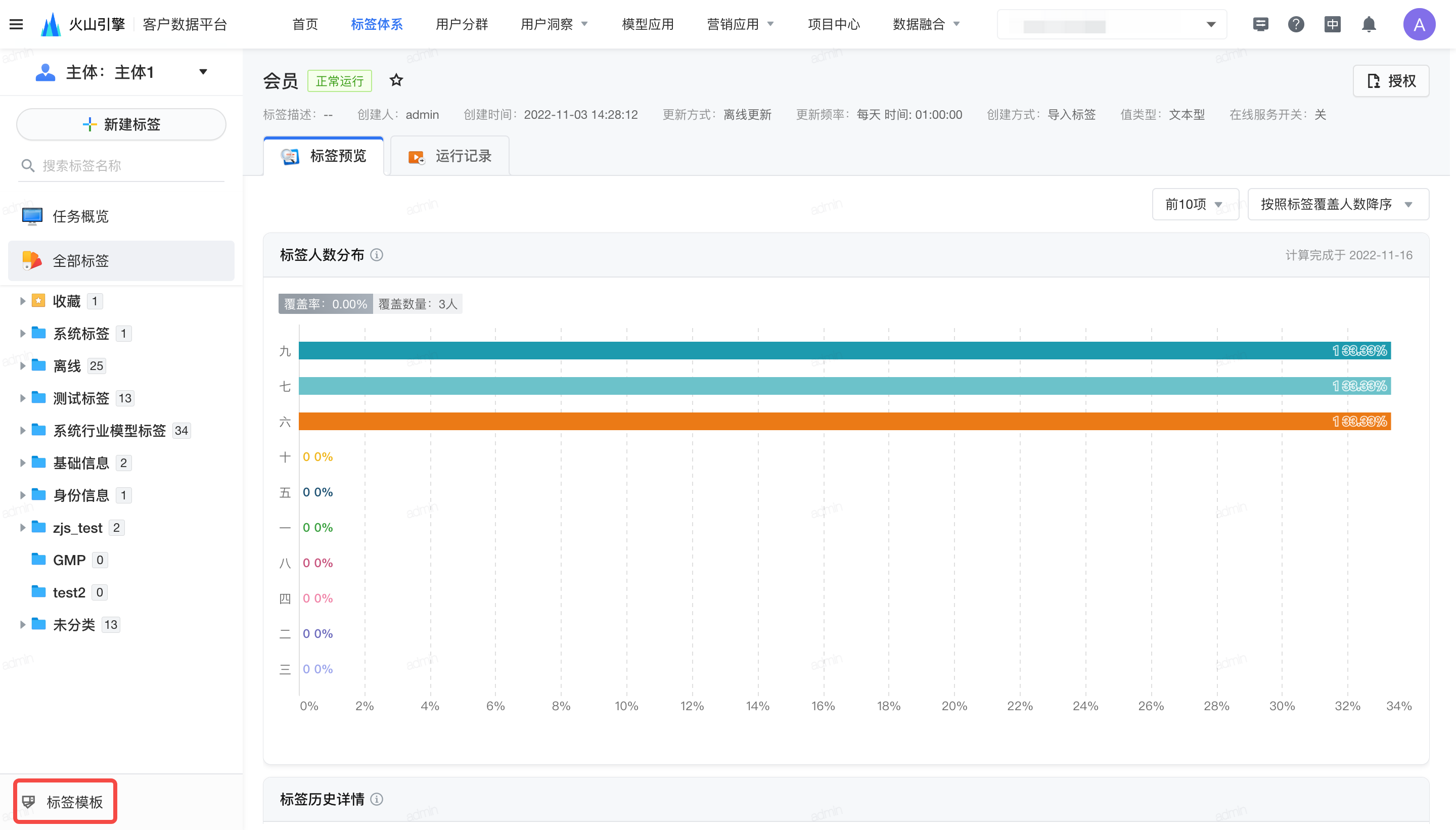Image resolution: width=1456 pixels, height=830 pixels.
Task: Open 项目中心 in top navigation
Action: coord(834,24)
